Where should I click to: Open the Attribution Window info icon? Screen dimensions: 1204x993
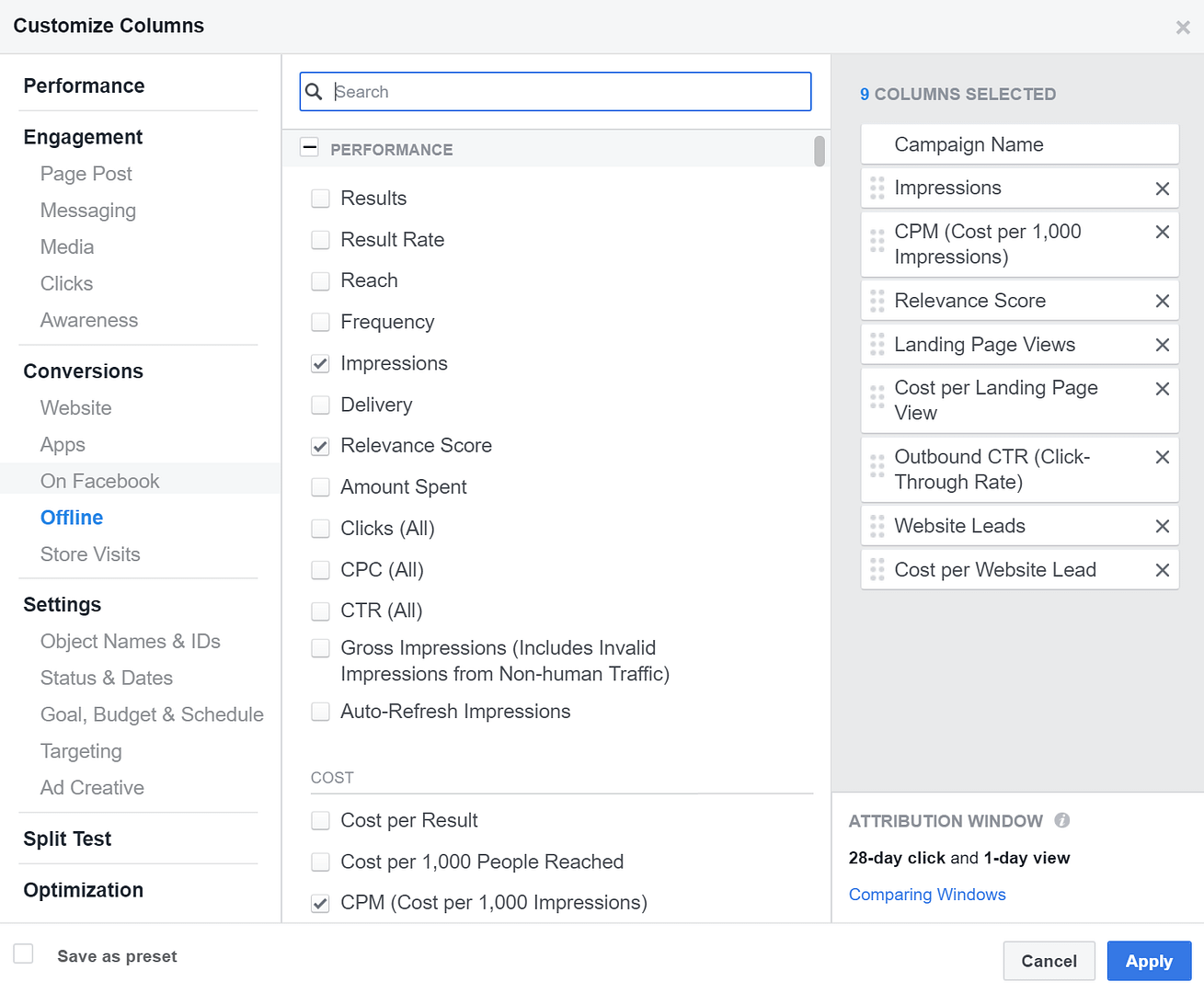[x=1063, y=820]
